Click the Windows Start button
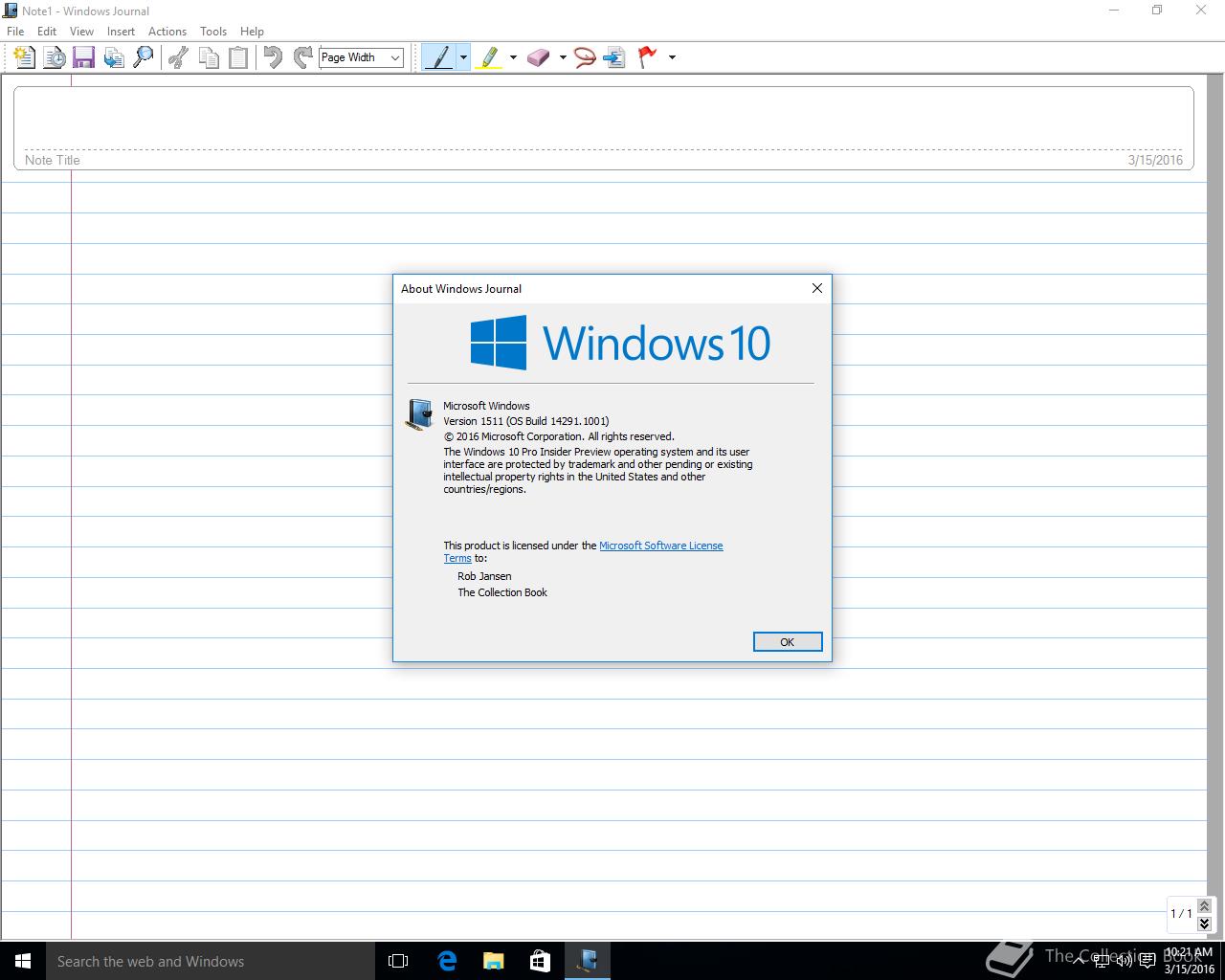 23,961
